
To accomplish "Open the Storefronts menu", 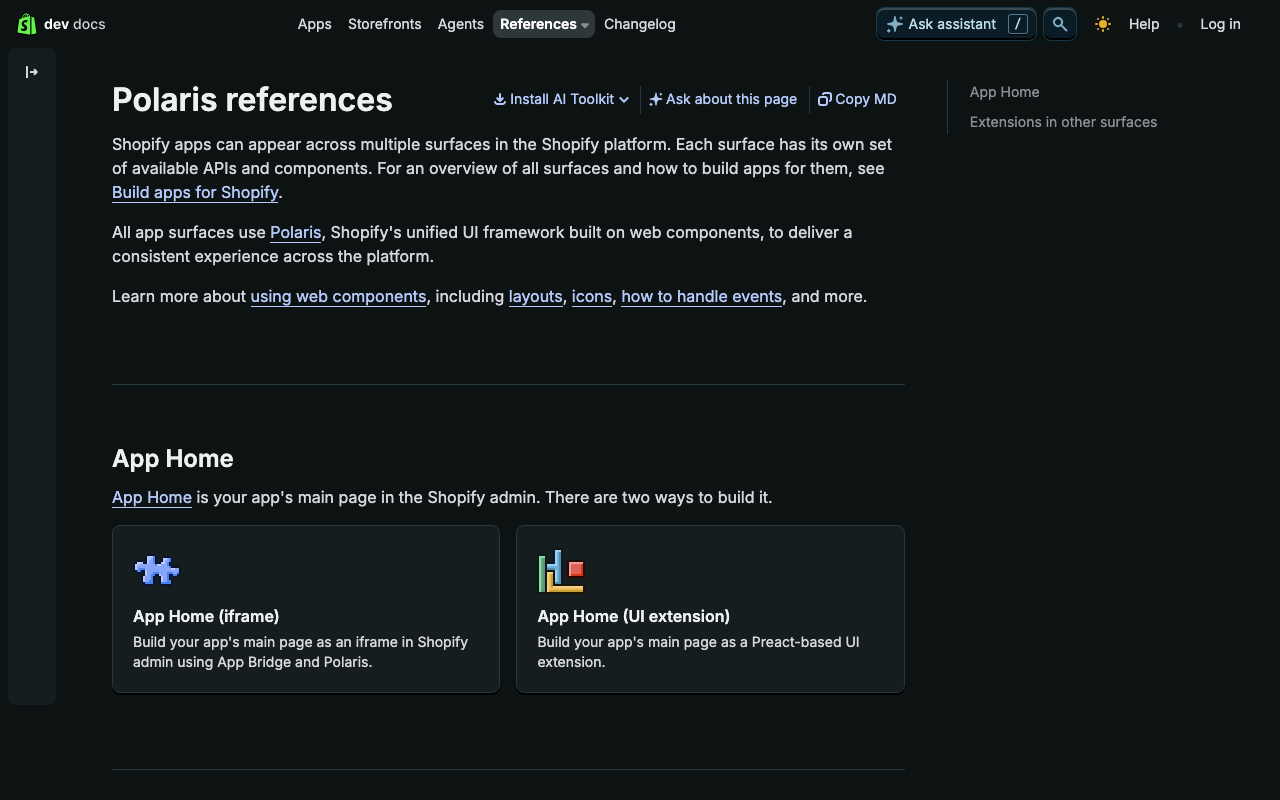I will click(385, 24).
